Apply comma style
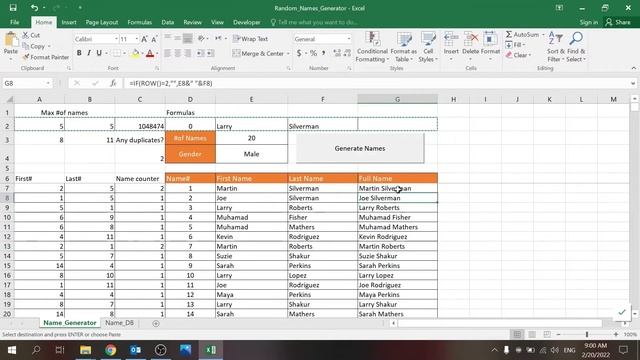The height and width of the screenshot is (360, 640). [323, 53]
